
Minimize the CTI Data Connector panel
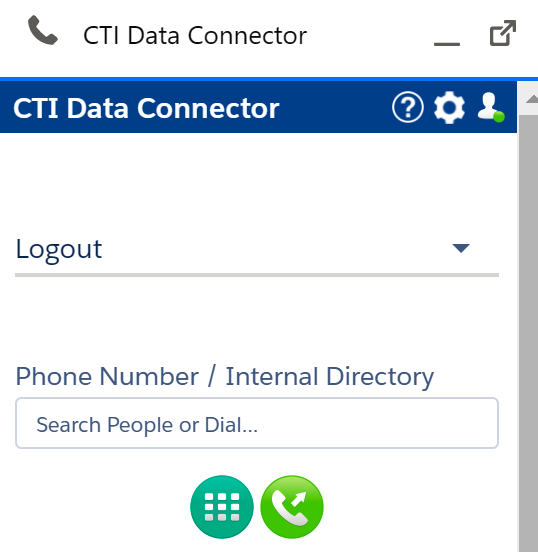pyautogui.click(x=446, y=44)
